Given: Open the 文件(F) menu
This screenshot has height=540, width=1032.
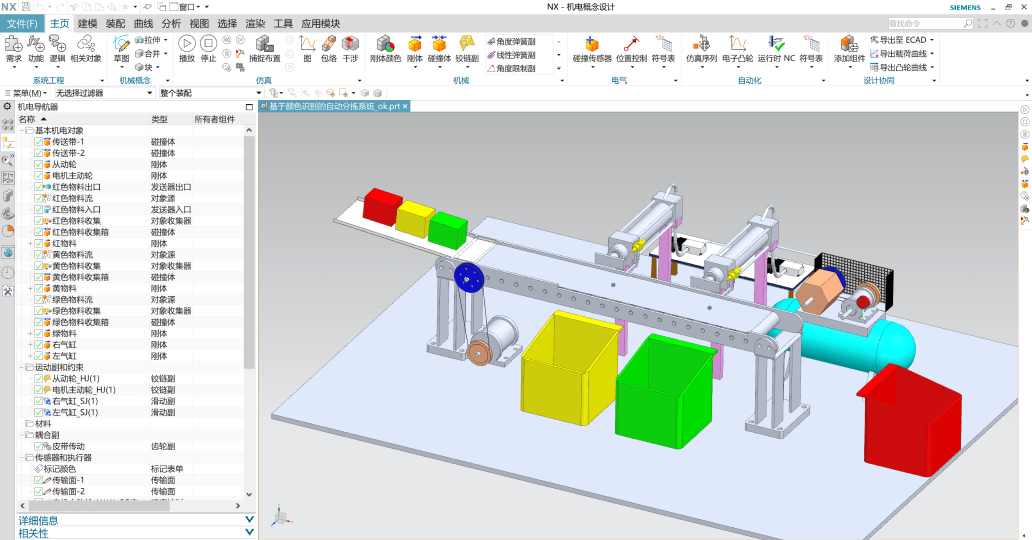Looking at the screenshot, I should 22,24.
